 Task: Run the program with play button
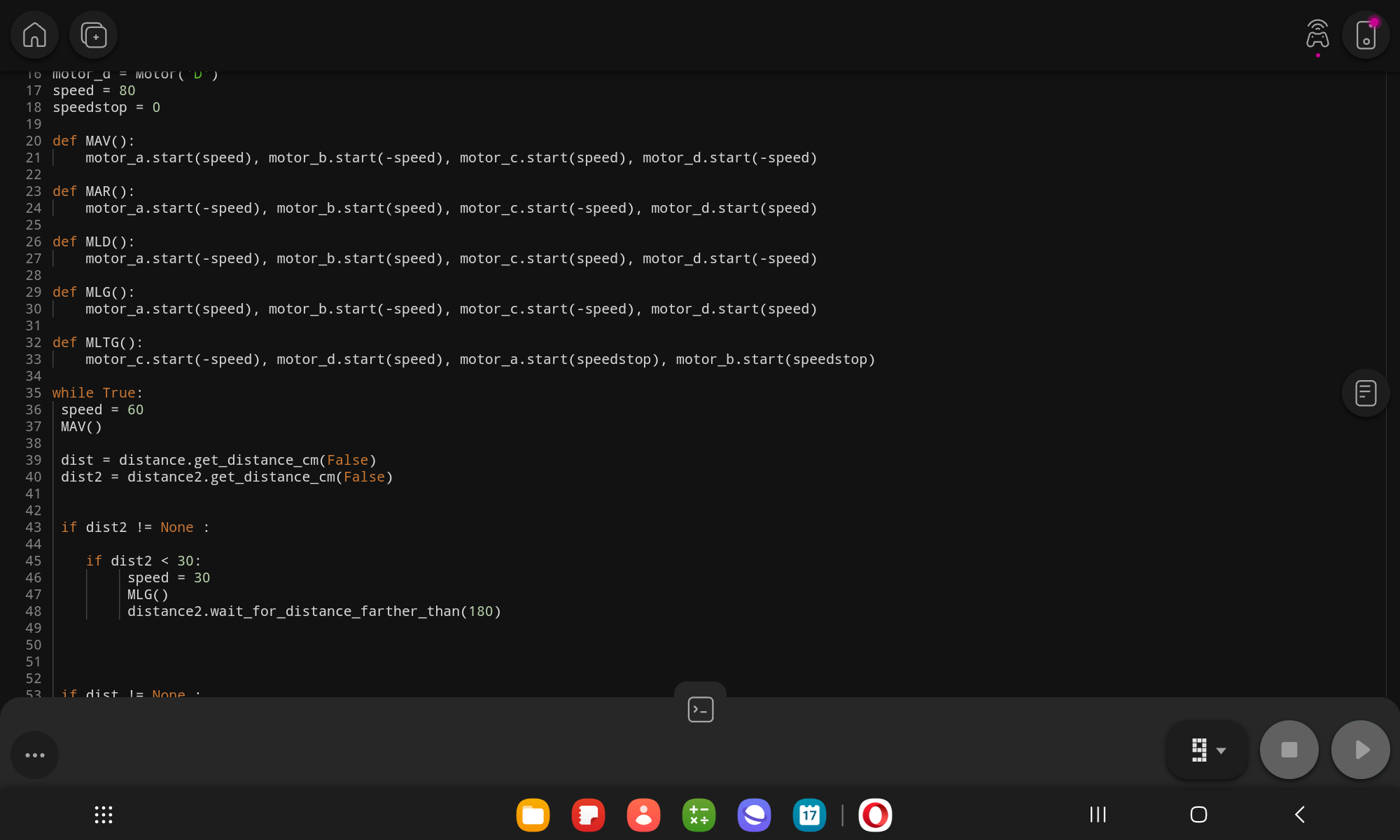[1360, 750]
